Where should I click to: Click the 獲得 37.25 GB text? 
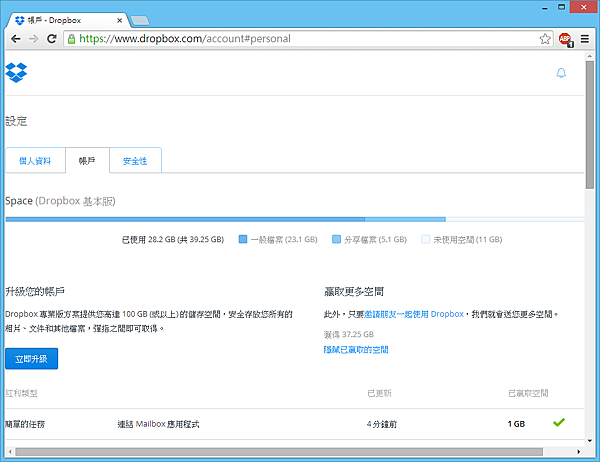click(x=349, y=334)
